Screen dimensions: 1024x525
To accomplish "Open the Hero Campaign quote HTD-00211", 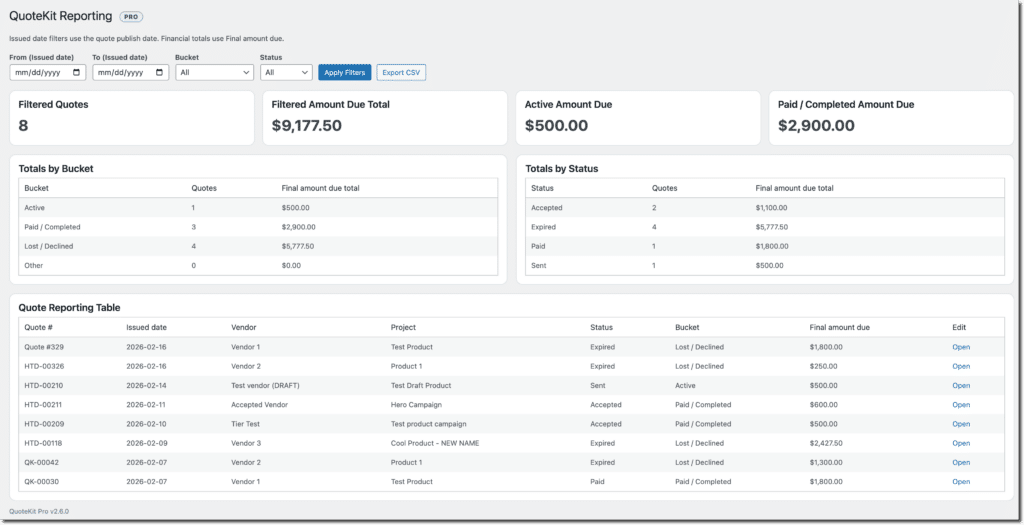I will 960,405.
